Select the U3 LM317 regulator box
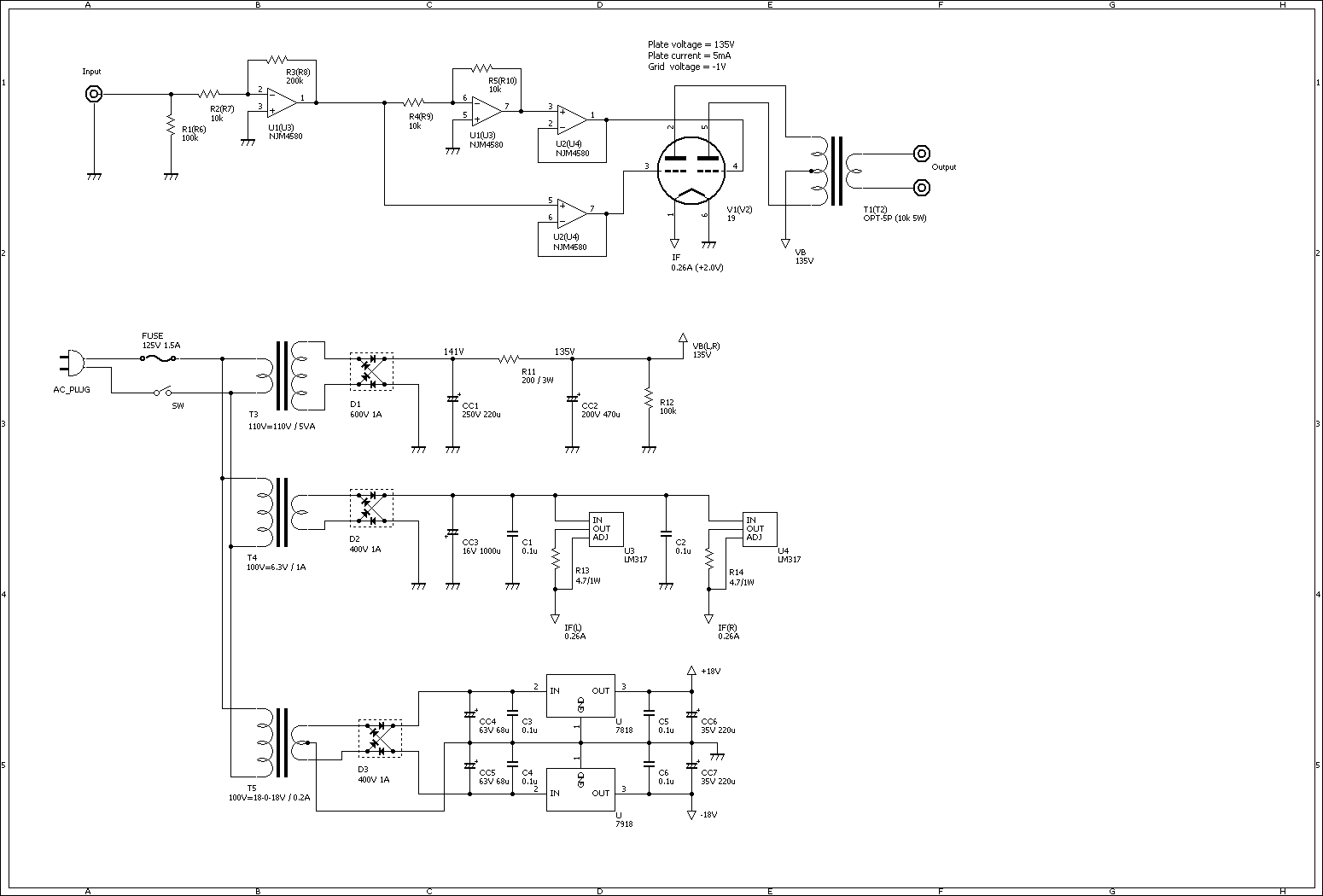 pyautogui.click(x=606, y=529)
